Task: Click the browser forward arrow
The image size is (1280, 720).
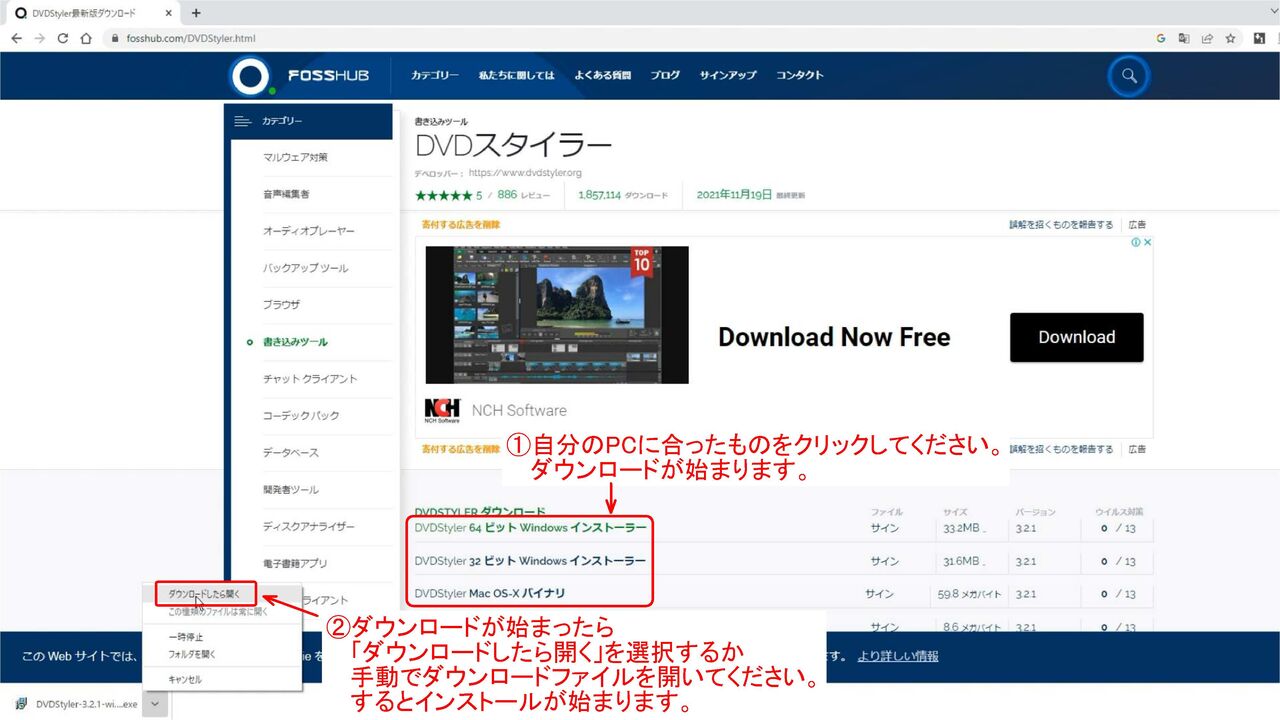Action: point(39,38)
